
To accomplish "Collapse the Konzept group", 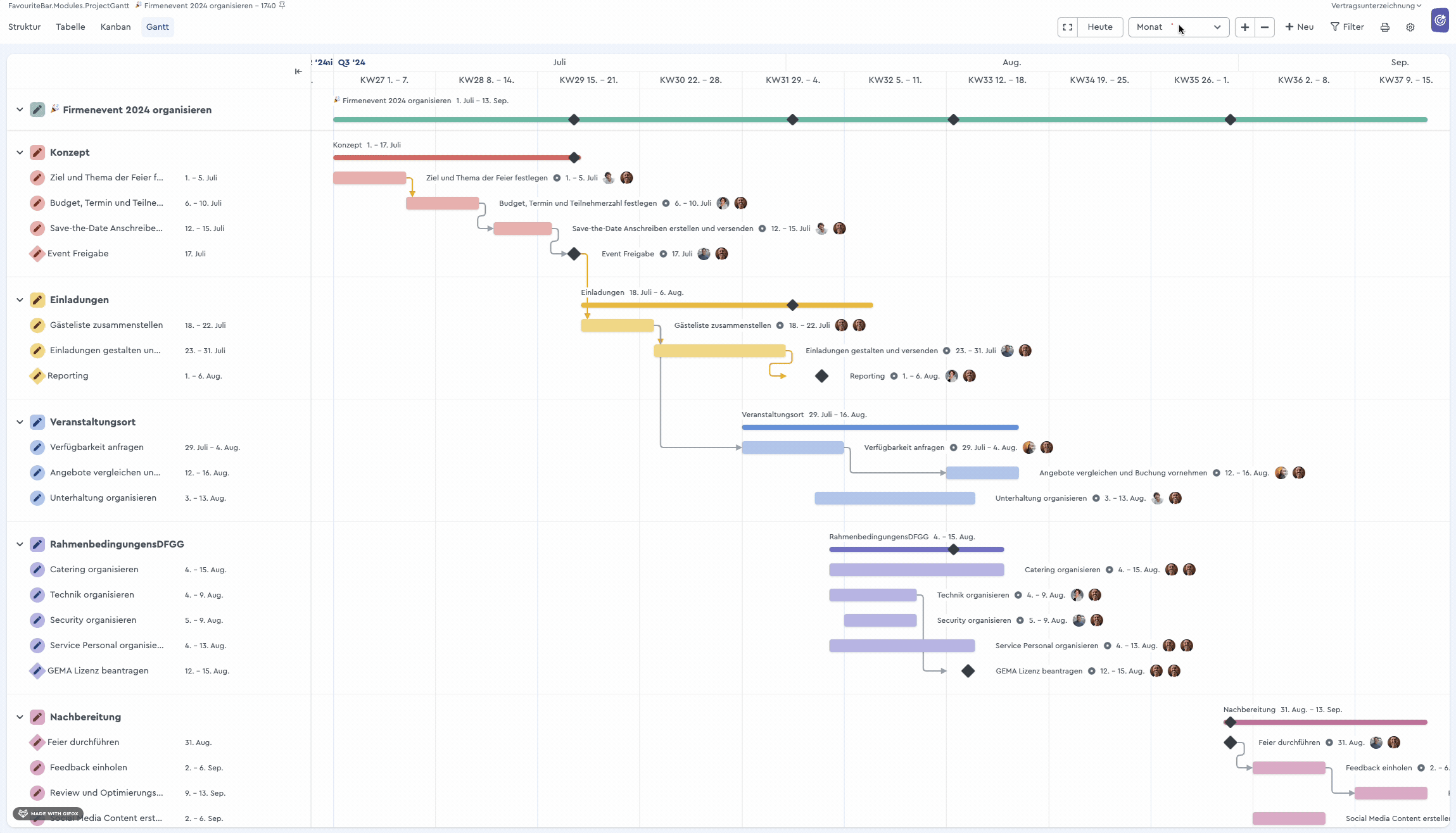I will [19, 152].
